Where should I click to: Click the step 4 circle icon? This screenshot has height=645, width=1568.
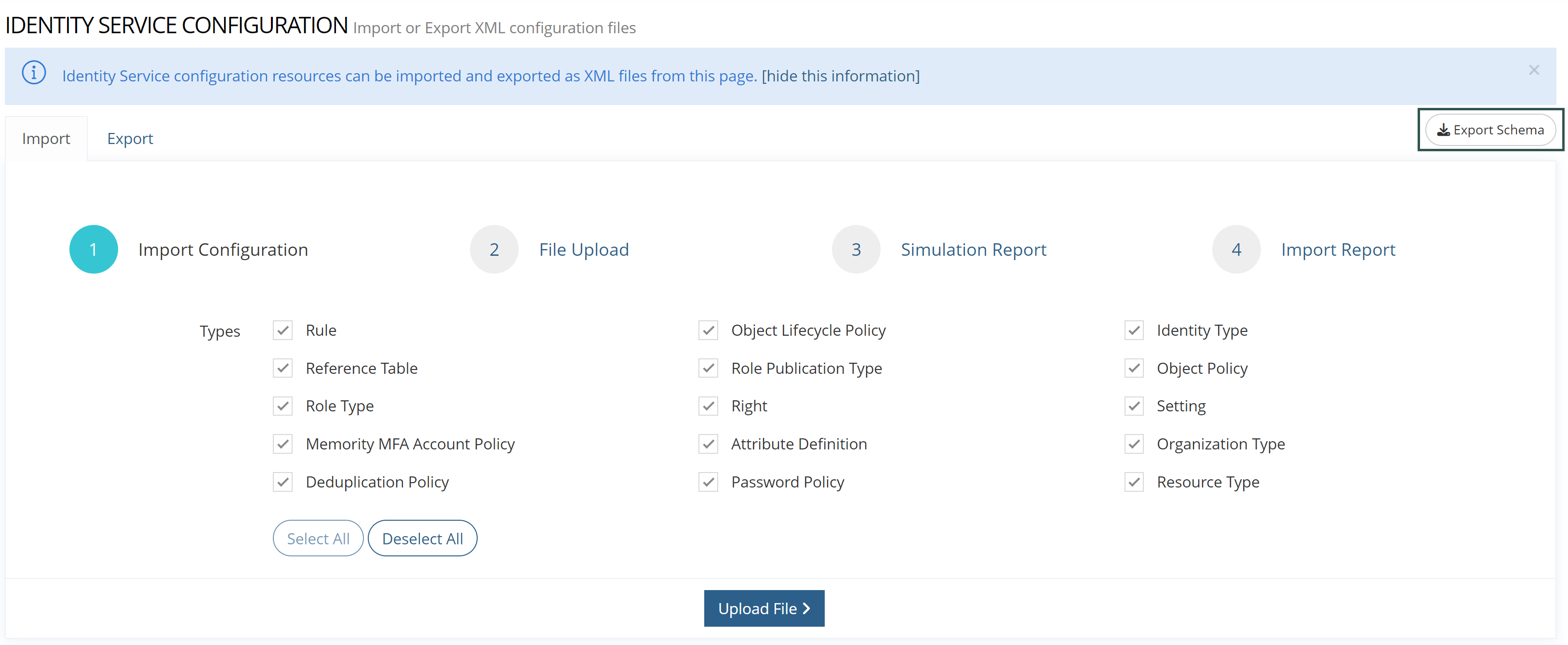point(1236,250)
